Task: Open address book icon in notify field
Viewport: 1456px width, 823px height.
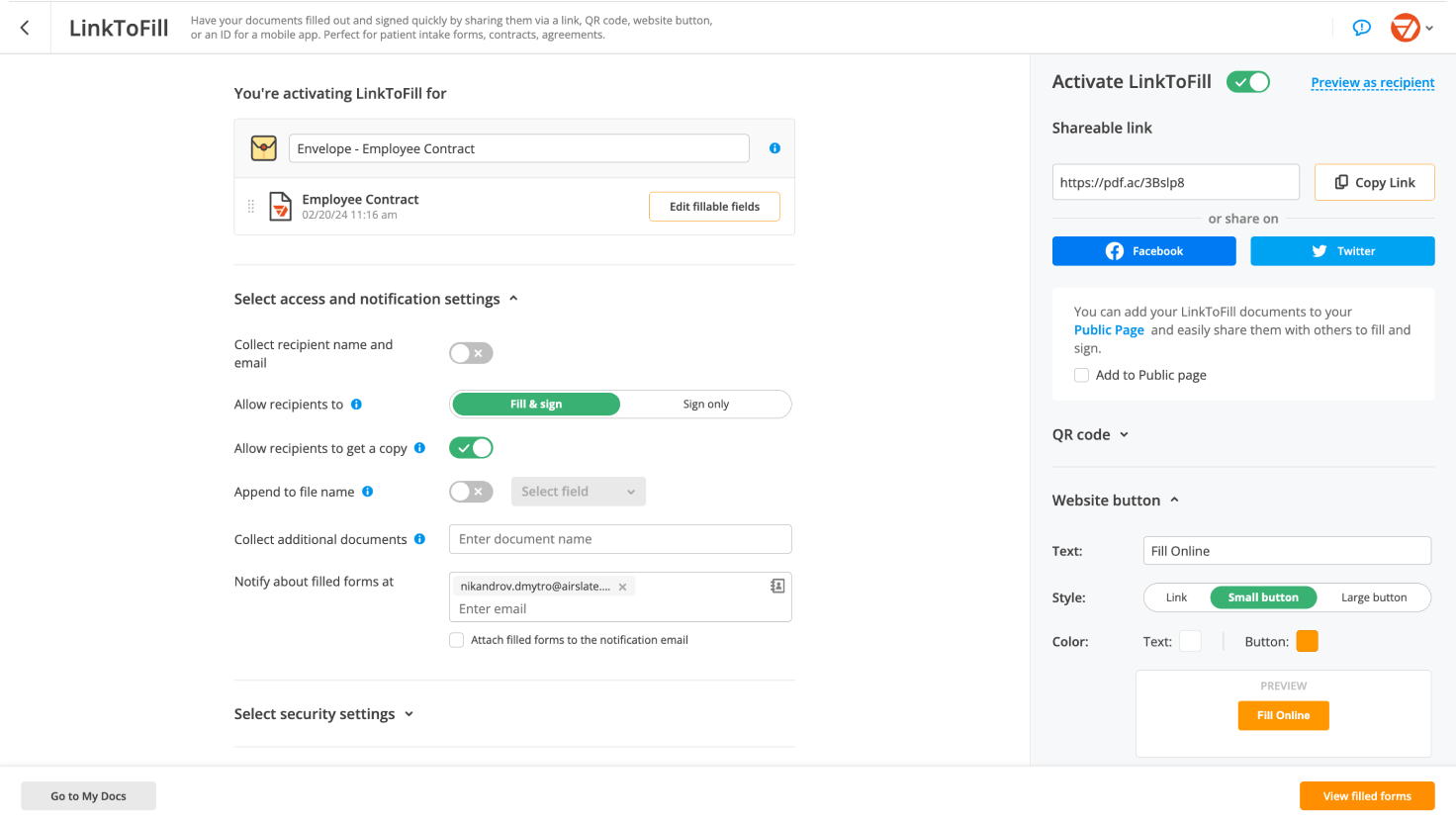Action: [777, 587]
